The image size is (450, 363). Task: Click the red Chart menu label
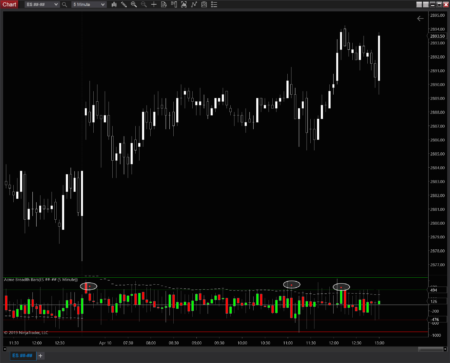(x=9, y=4)
